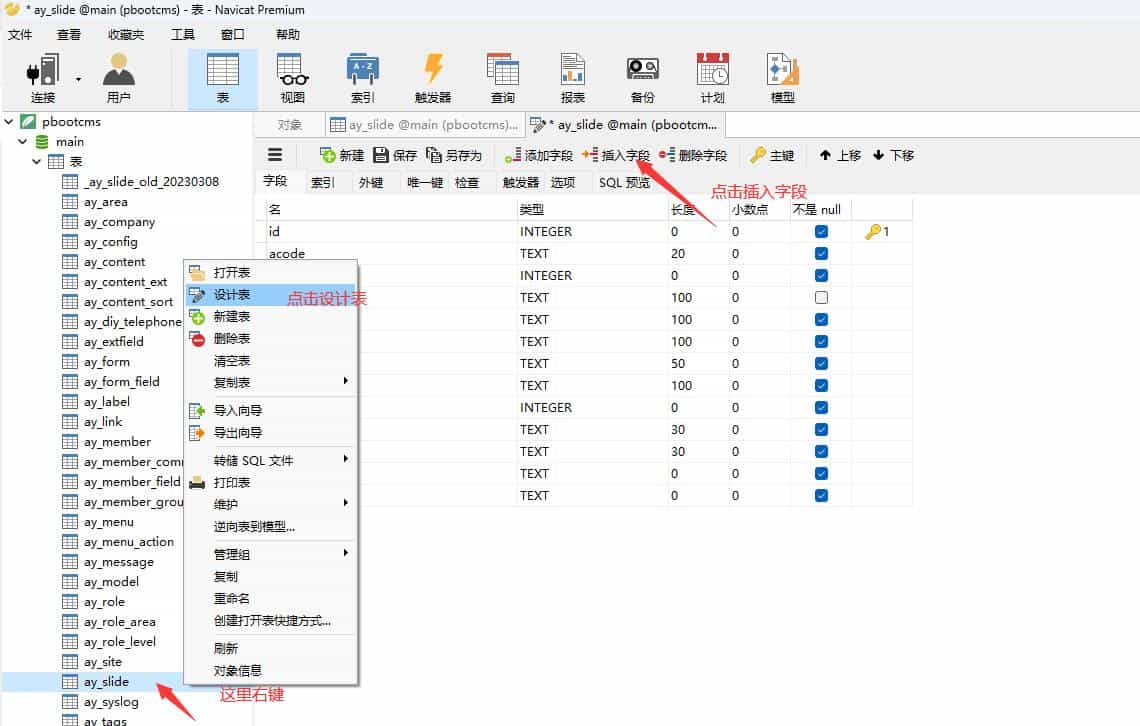Collapse the 表 node in the sidebar tree

coord(36,161)
